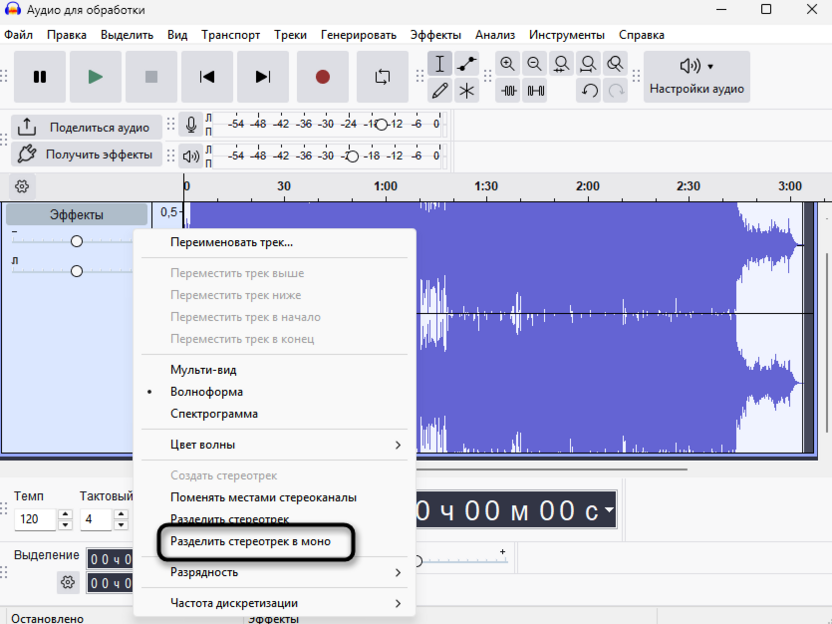Adjust the track gain slider knob
This screenshot has height=624, width=832.
[x=76, y=241]
